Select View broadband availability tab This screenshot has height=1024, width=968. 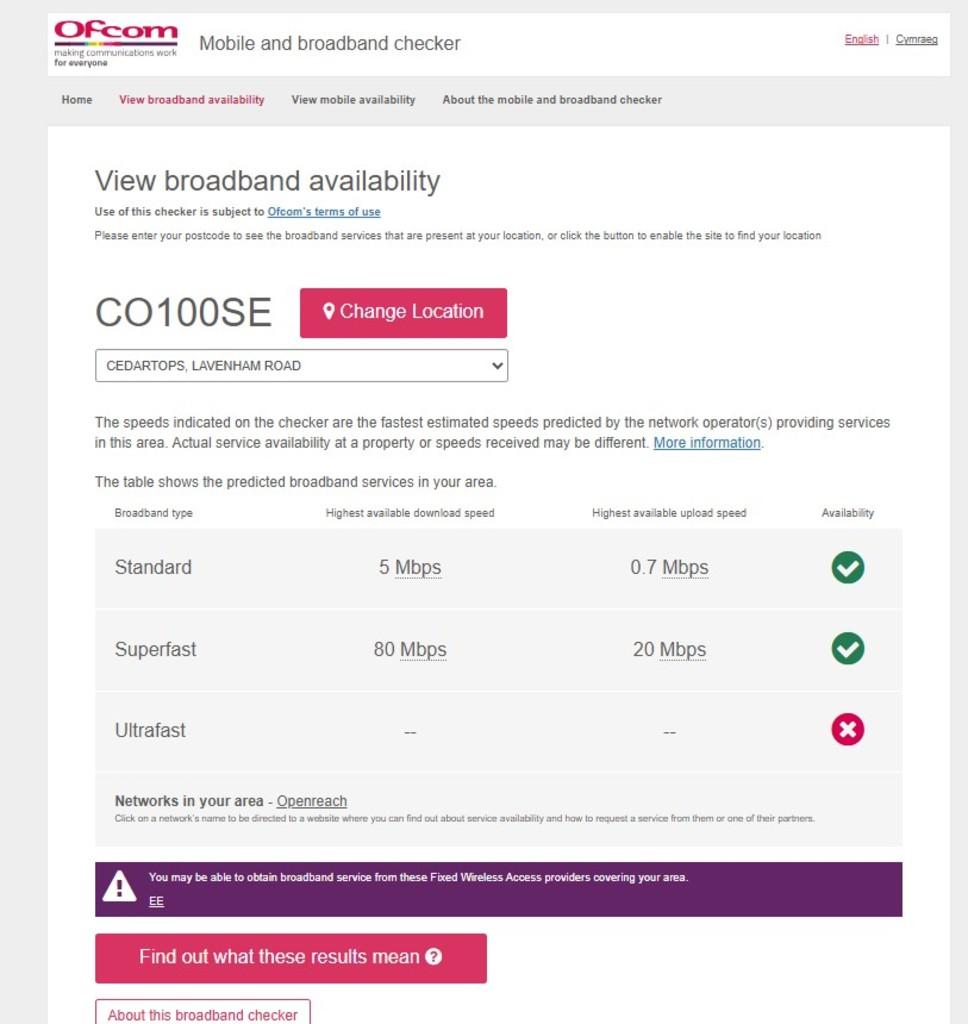click(191, 100)
